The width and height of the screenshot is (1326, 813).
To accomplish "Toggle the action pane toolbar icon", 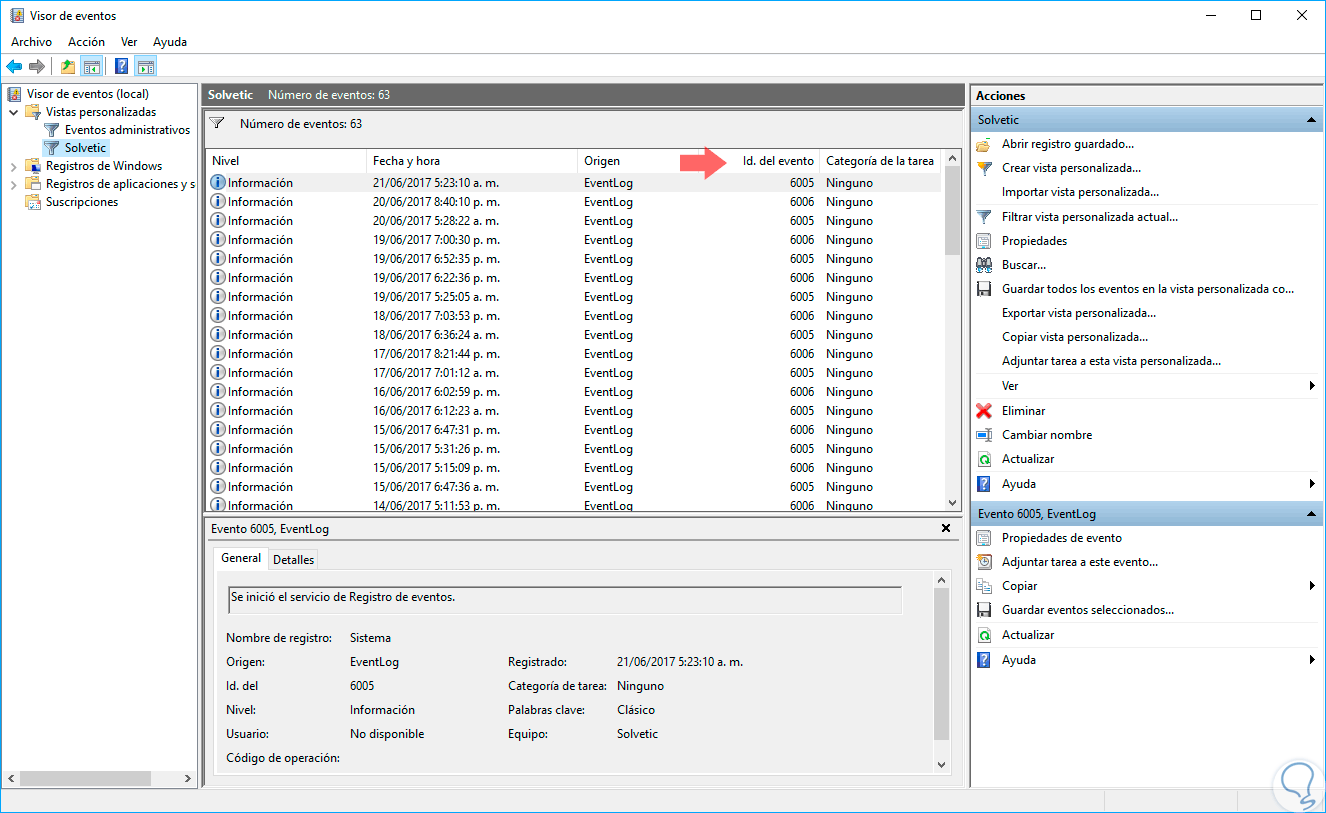I will pos(146,67).
